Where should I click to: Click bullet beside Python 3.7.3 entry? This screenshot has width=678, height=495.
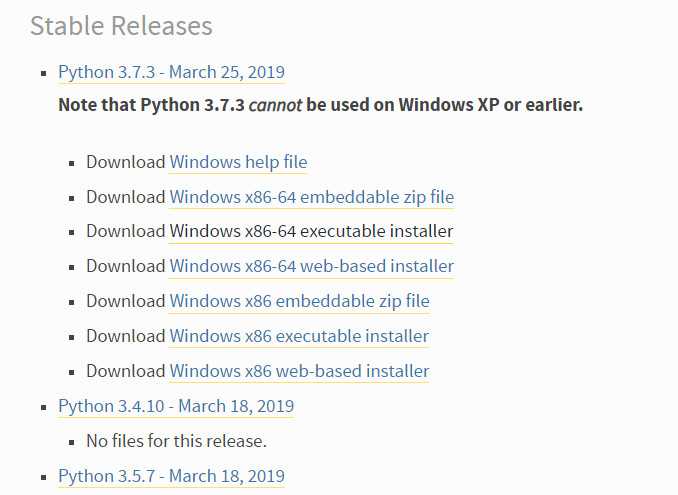(x=43, y=73)
